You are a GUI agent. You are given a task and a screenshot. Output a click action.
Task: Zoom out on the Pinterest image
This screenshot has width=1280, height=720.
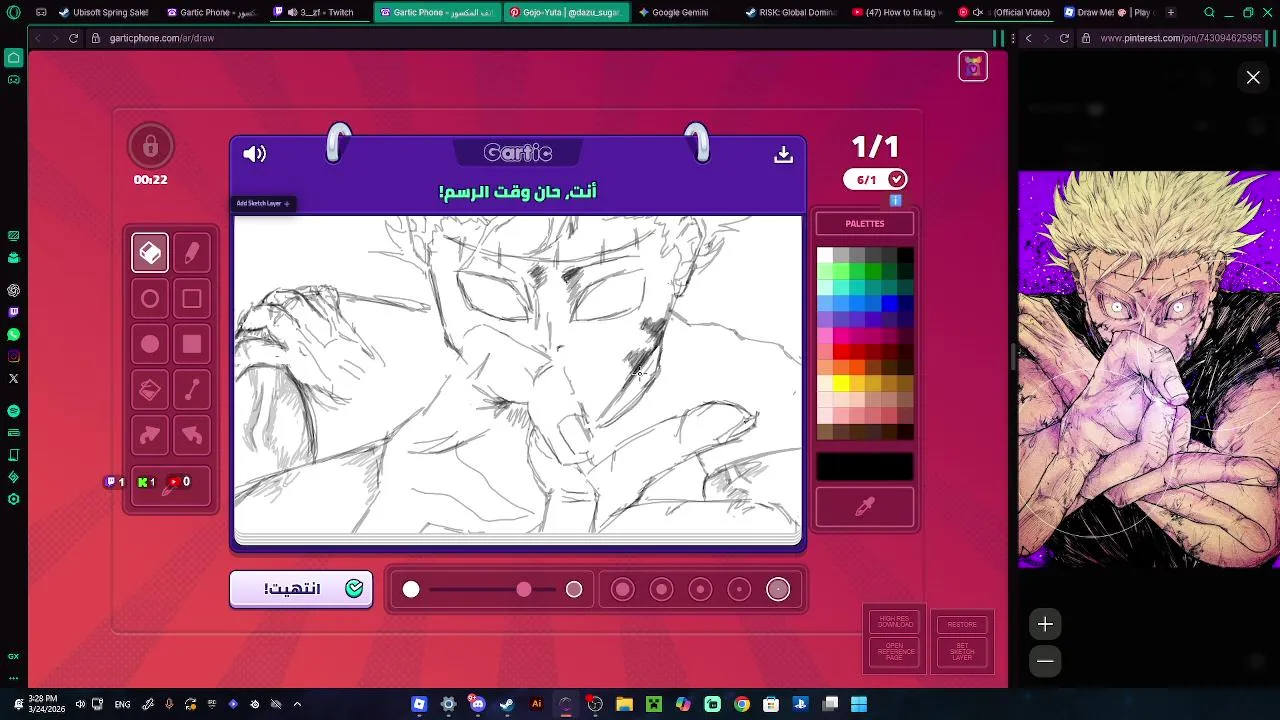tap(1045, 661)
